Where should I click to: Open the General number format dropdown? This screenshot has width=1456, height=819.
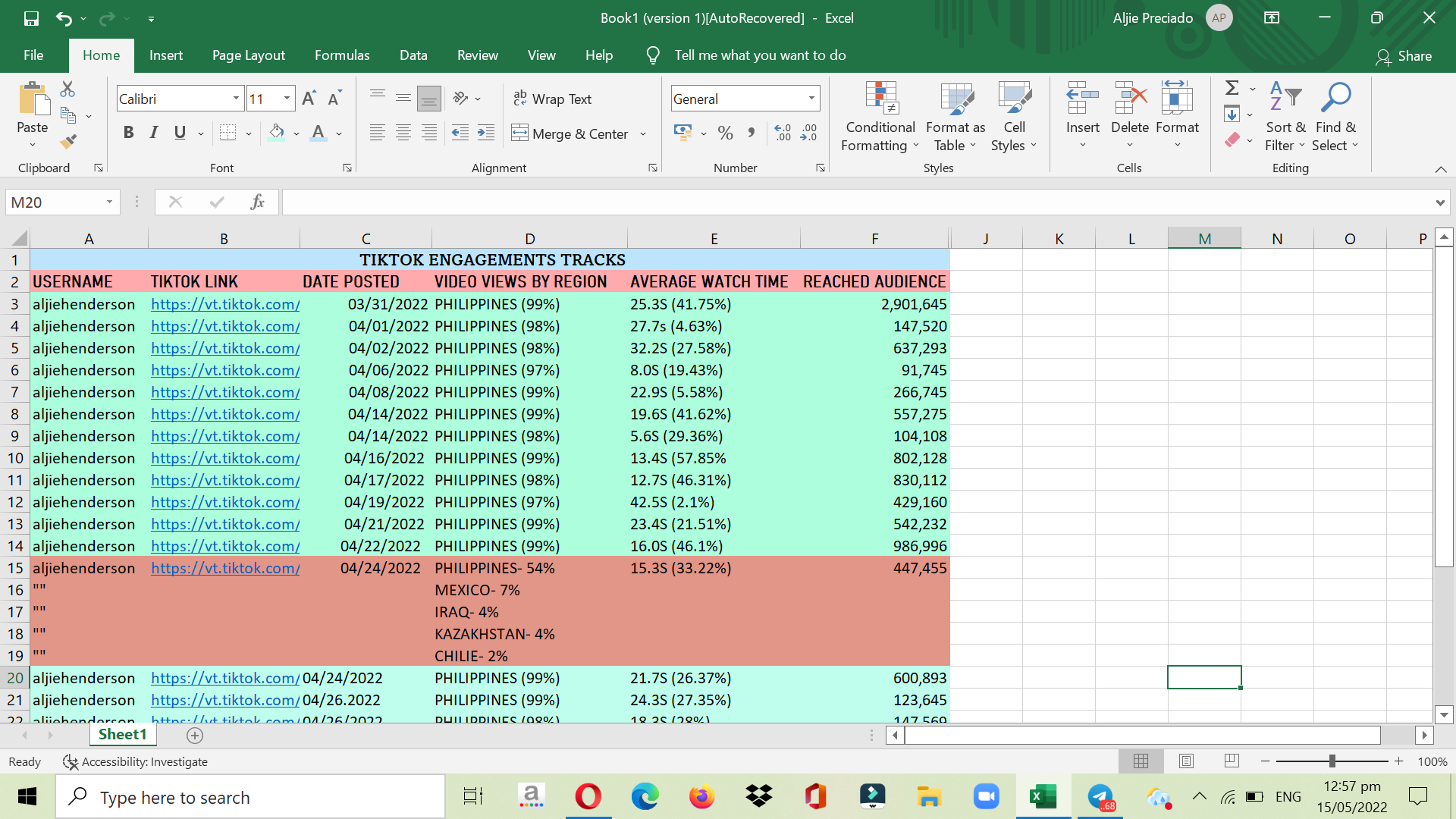pos(811,99)
